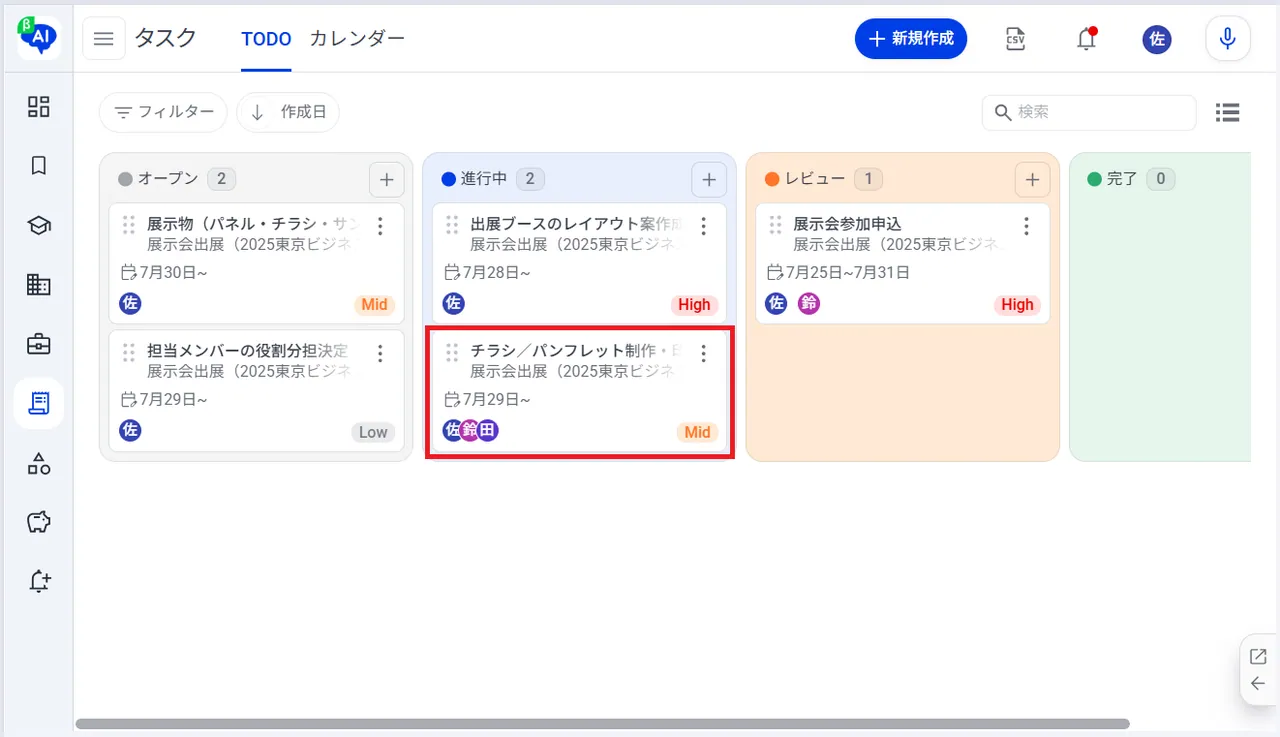The width and height of the screenshot is (1280, 737).
Task: Open options menu for 担当メンバーの役割分担 card
Action: pyautogui.click(x=380, y=353)
